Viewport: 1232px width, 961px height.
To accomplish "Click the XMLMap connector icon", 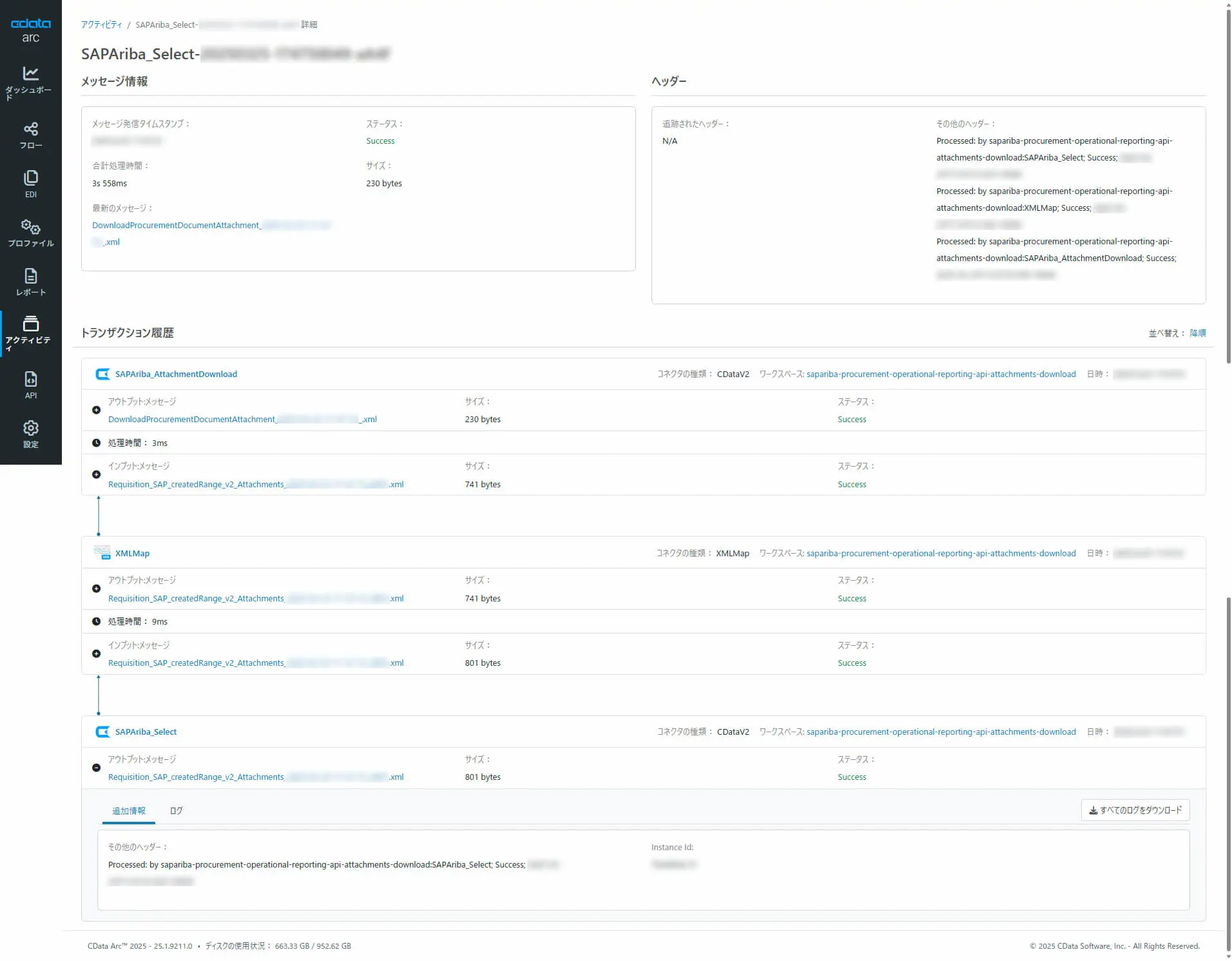I will (x=102, y=553).
